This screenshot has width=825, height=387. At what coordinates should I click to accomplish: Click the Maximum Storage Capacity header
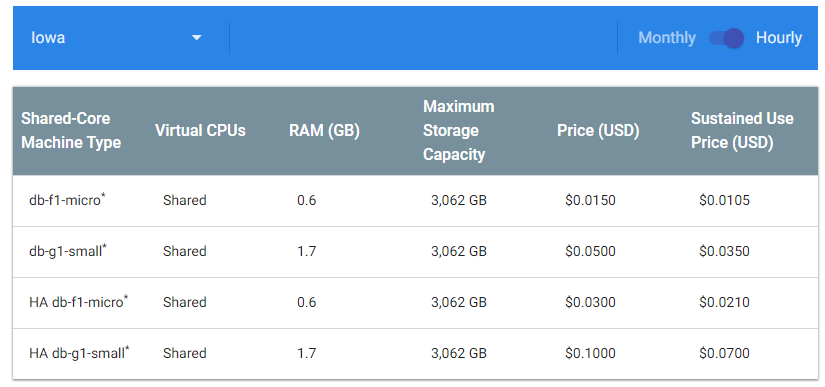pyautogui.click(x=458, y=130)
